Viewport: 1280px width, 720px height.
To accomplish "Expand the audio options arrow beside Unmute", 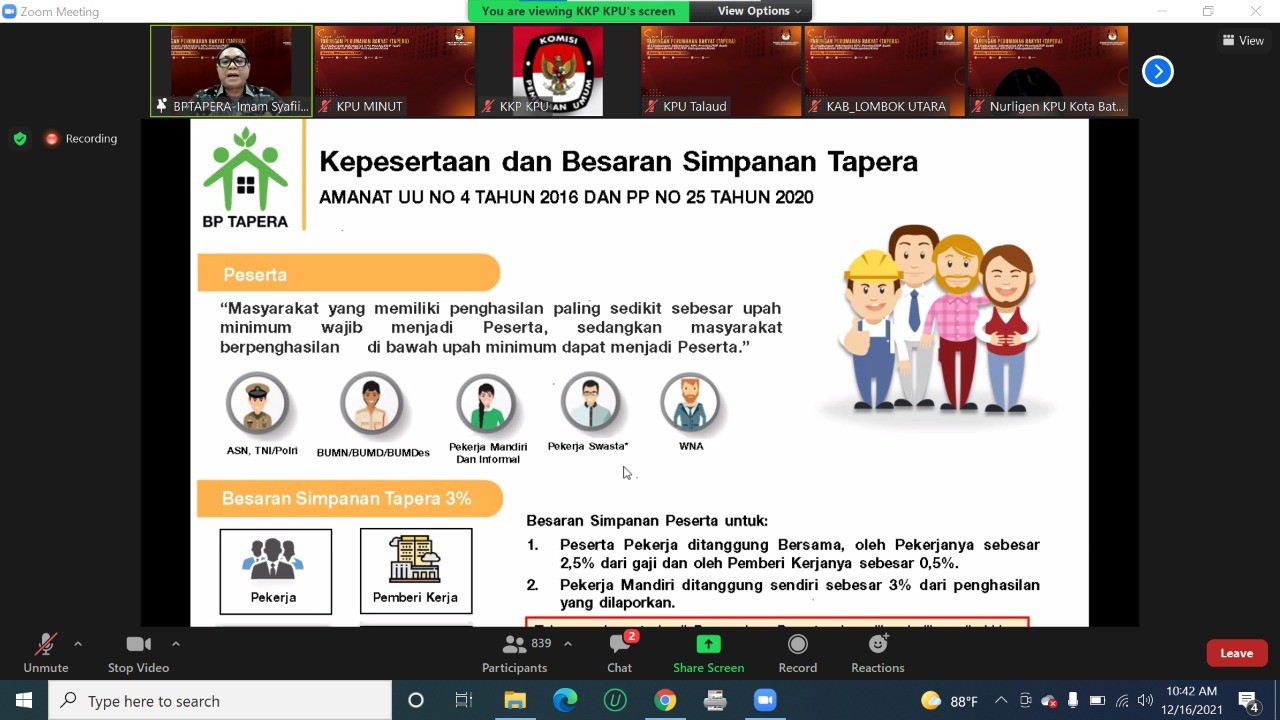I will tap(78, 644).
